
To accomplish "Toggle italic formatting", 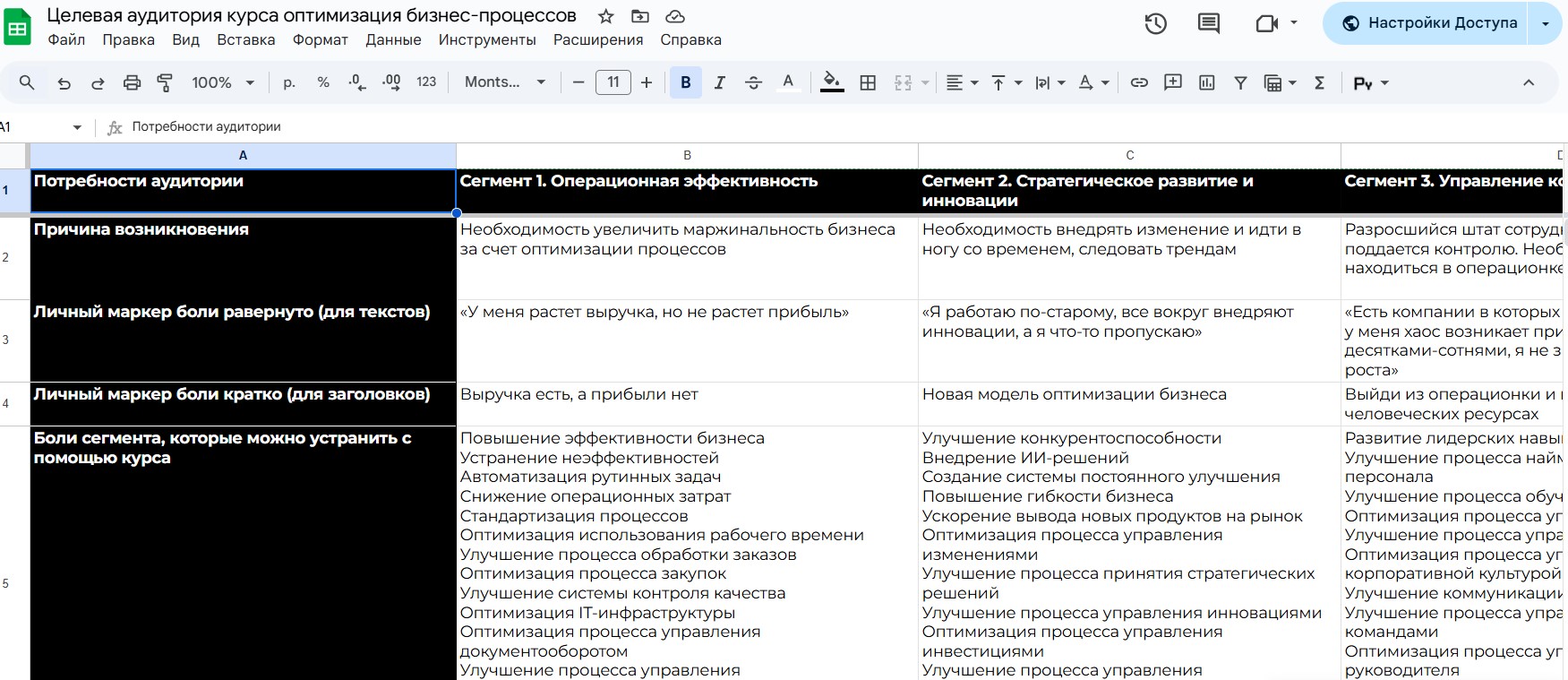I will tap(719, 82).
